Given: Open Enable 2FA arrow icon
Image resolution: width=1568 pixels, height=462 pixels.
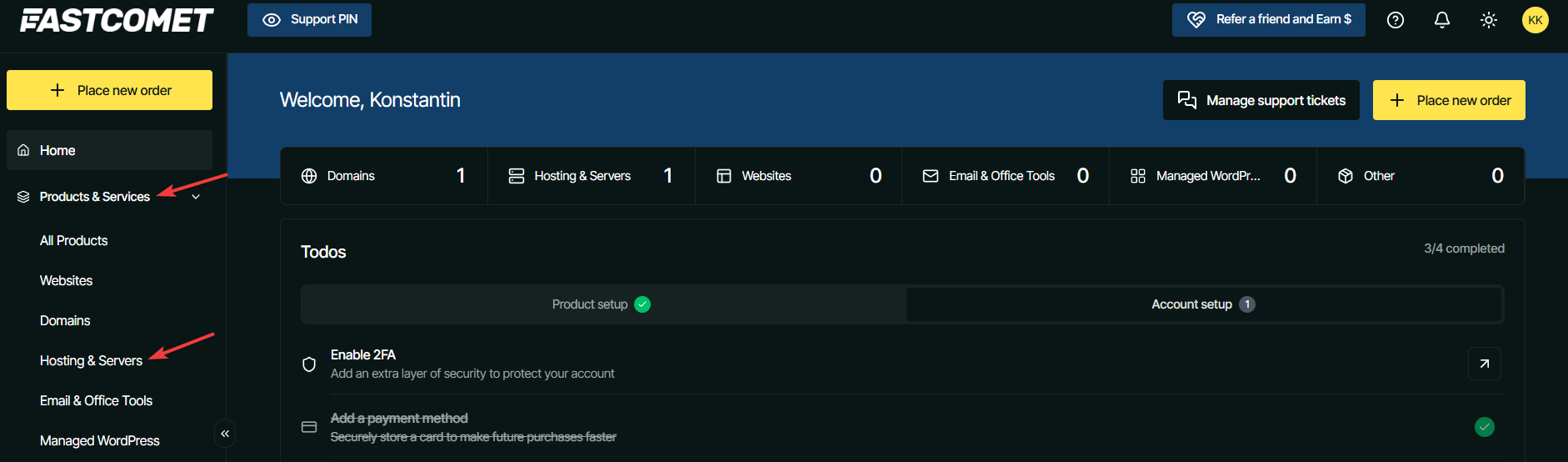Looking at the screenshot, I should (x=1484, y=364).
